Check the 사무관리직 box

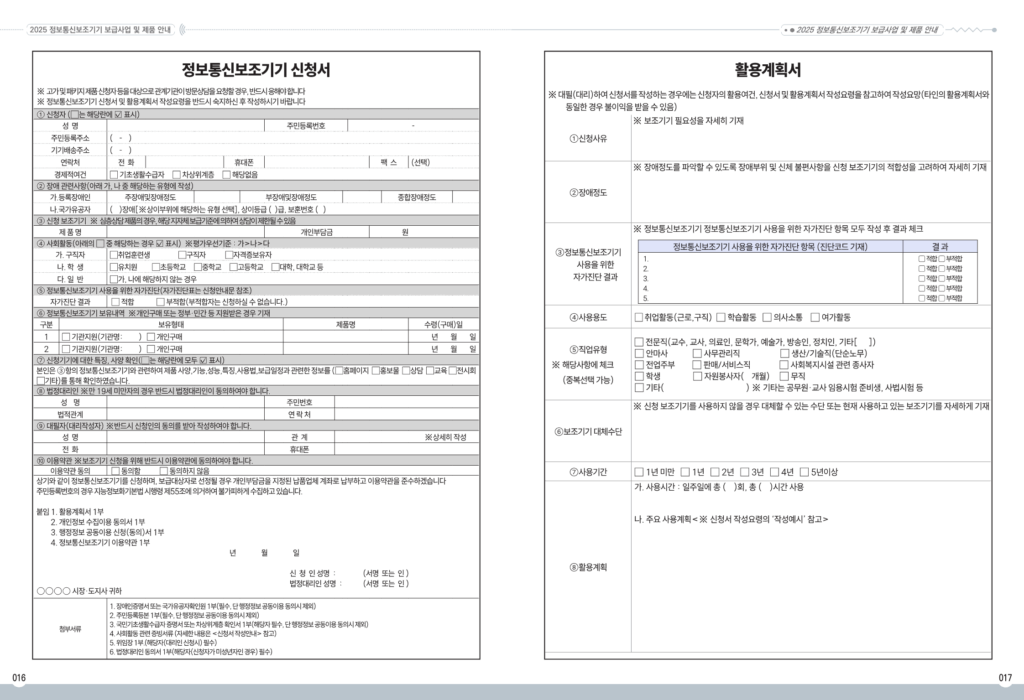point(697,353)
